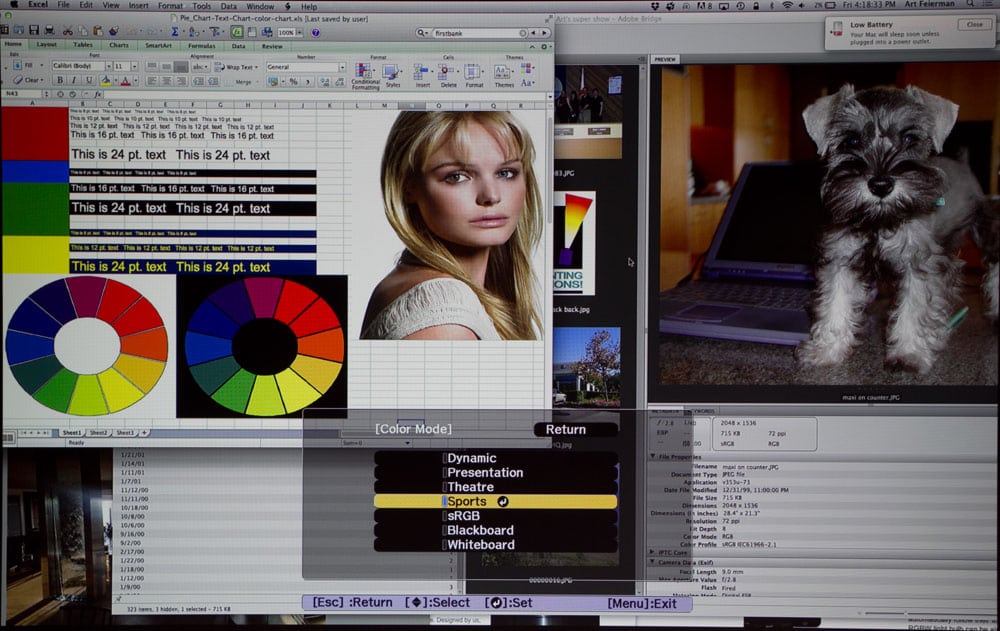Click the Delete cells icon
The image size is (1000, 631).
coord(448,74)
